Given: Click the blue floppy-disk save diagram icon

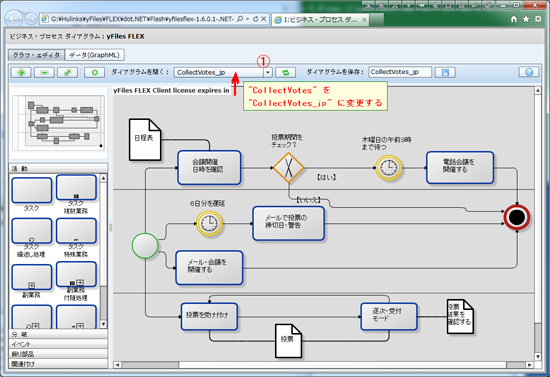Looking at the screenshot, I should tap(445, 73).
